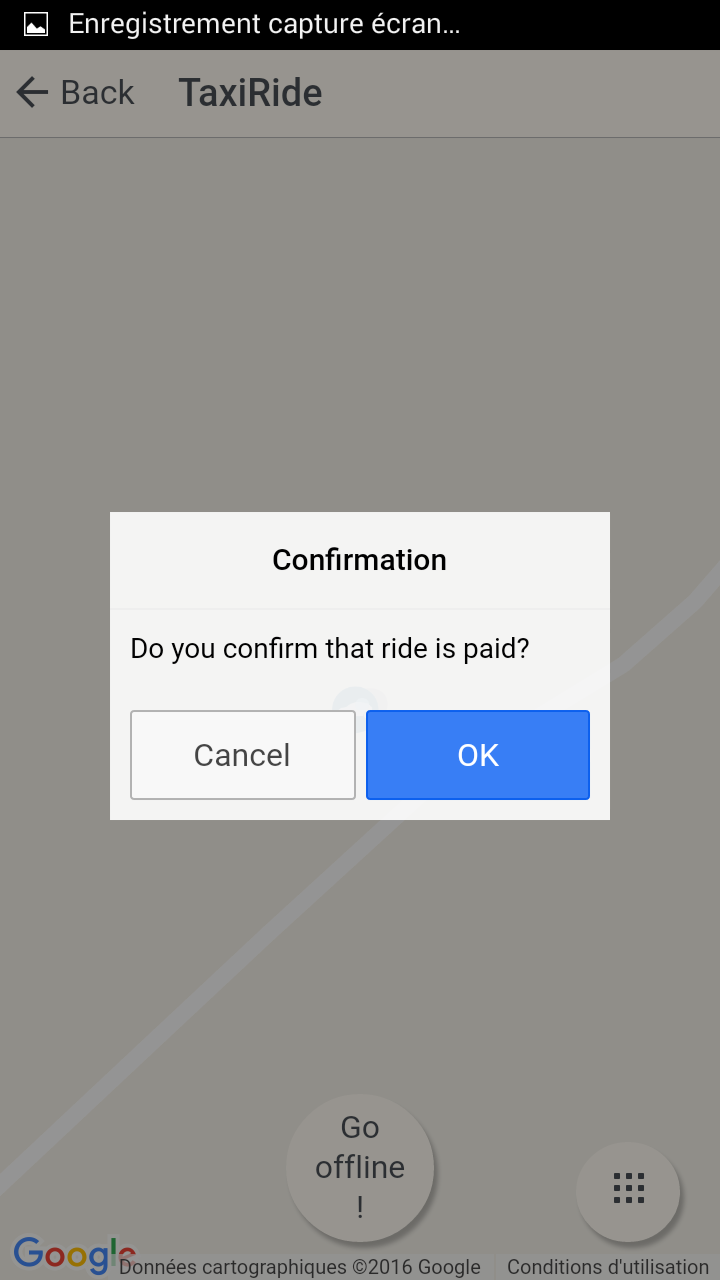Click the "Données cartographiques ©2016 Google" text

pyautogui.click(x=300, y=1267)
